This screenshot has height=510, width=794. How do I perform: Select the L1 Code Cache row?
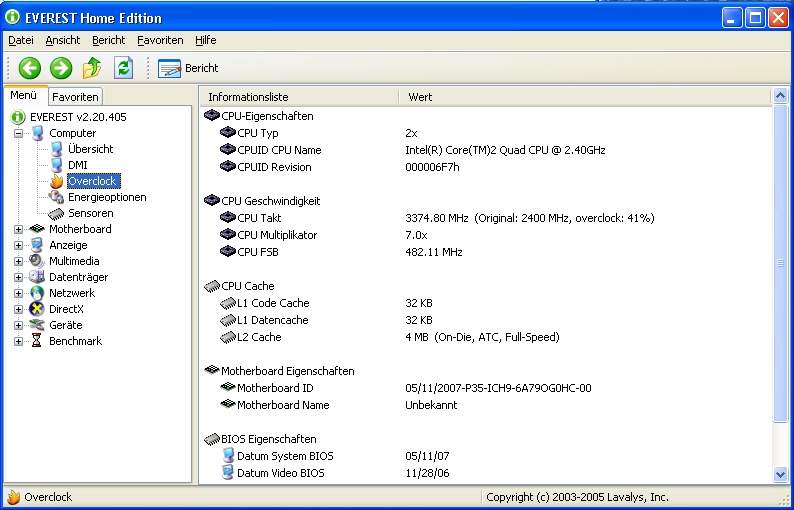point(486,303)
